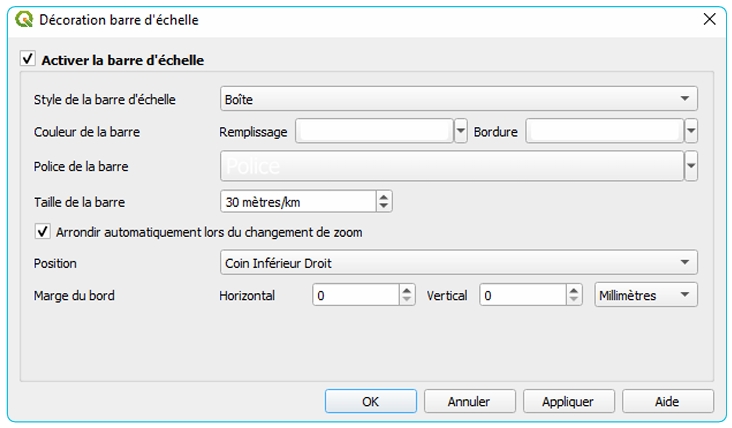Click the Appliquer button
Screen dimensions: 732x428
(568, 402)
